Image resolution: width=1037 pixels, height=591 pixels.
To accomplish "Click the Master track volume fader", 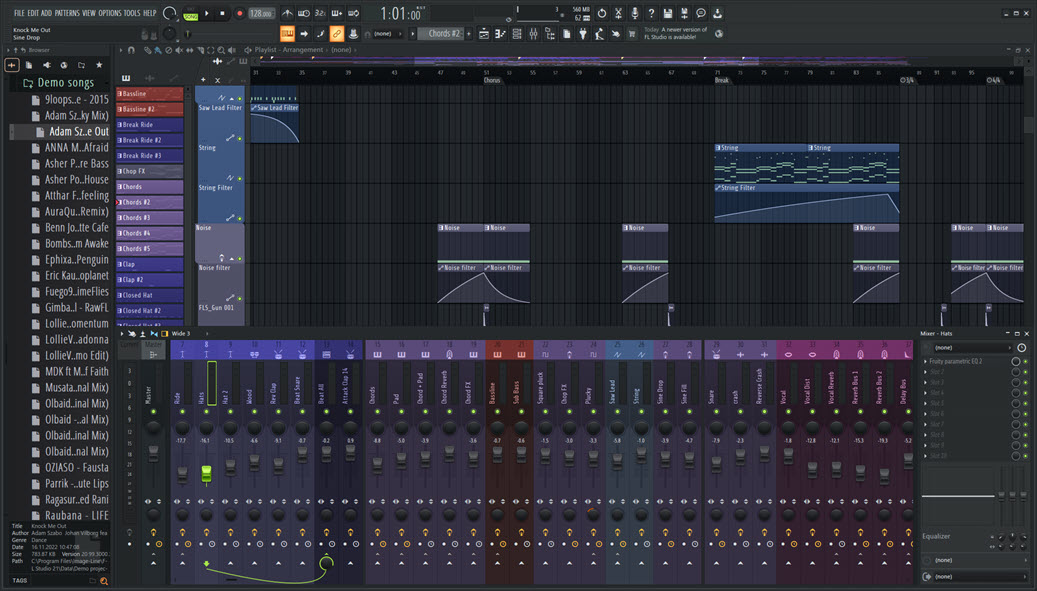I will [153, 453].
